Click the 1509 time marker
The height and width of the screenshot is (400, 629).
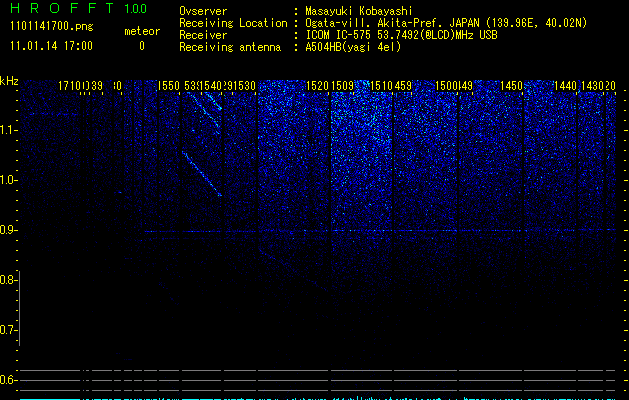(342, 85)
